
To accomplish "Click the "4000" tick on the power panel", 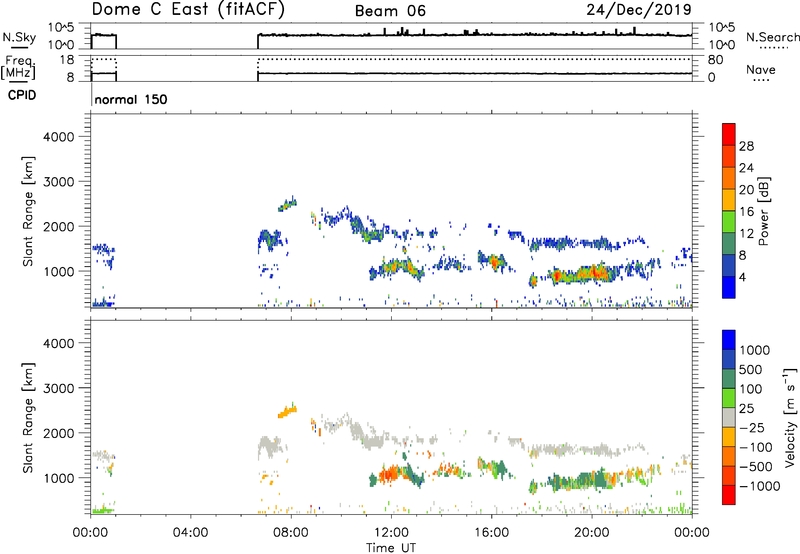I will (x=58, y=137).
